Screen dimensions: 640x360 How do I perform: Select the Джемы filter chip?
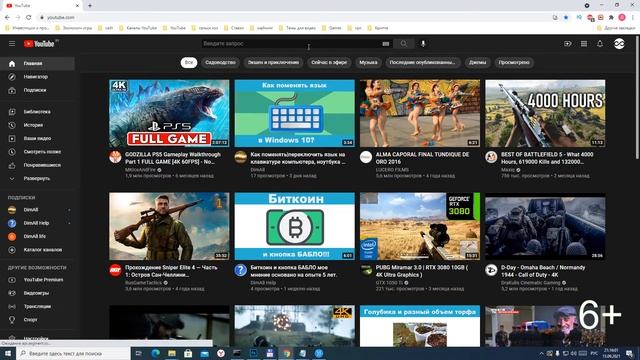(478, 62)
